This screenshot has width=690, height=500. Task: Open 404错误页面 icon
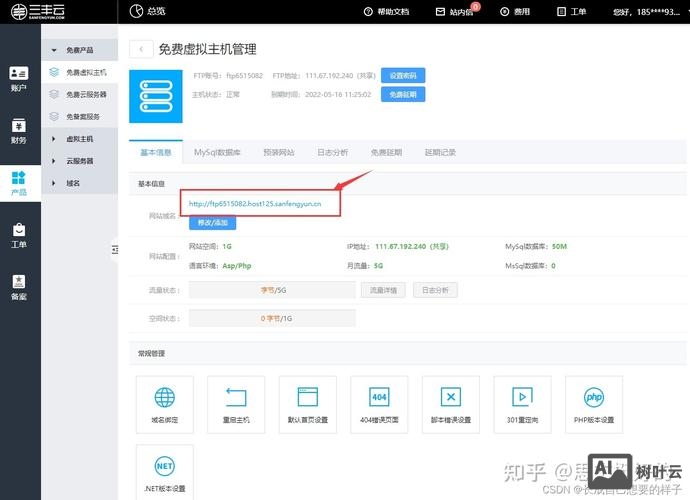pyautogui.click(x=379, y=404)
